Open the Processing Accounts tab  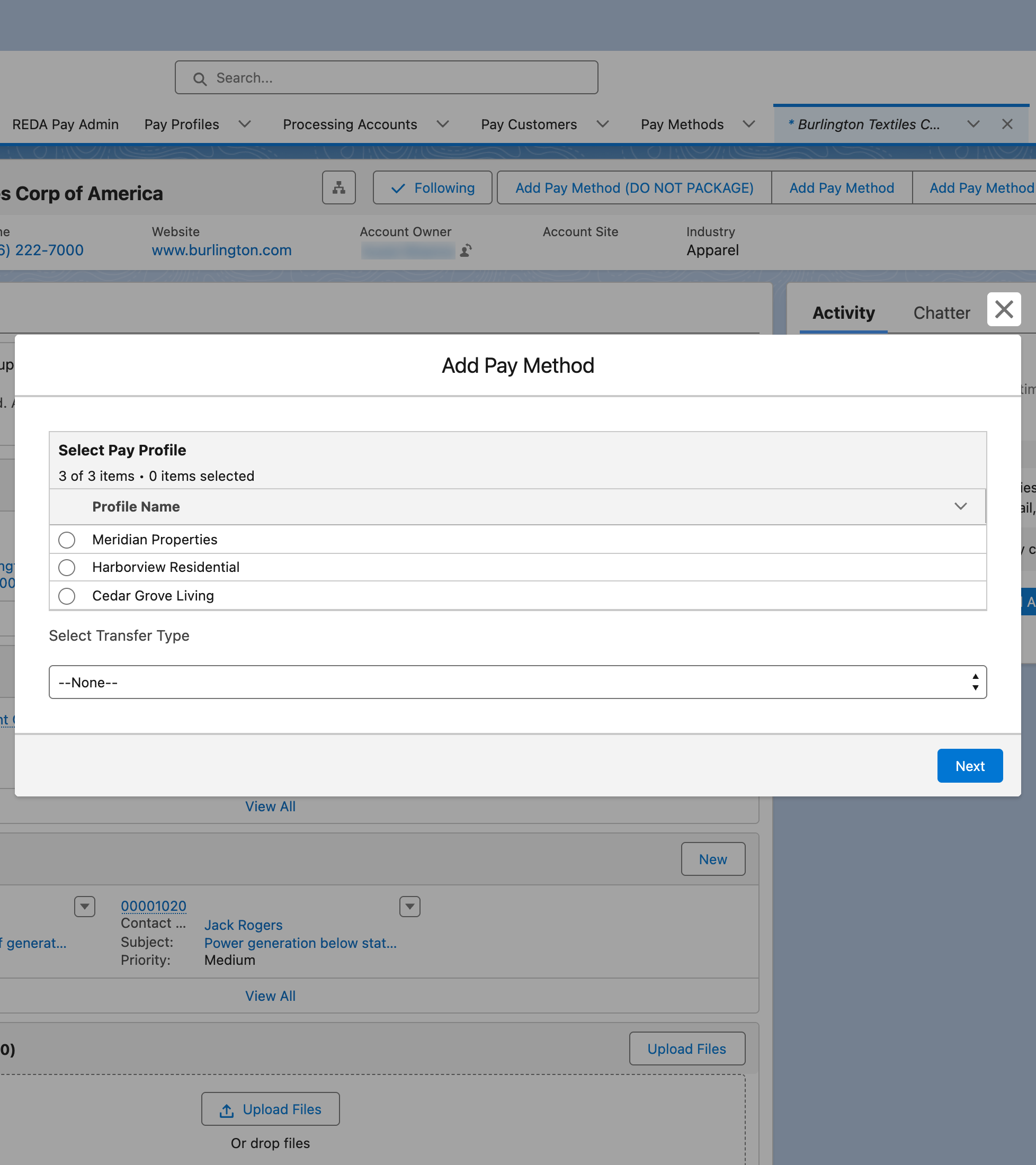tap(350, 124)
